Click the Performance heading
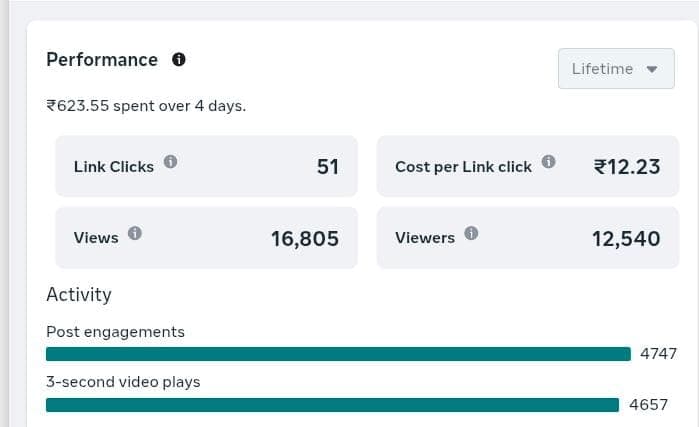699x427 pixels. click(102, 60)
